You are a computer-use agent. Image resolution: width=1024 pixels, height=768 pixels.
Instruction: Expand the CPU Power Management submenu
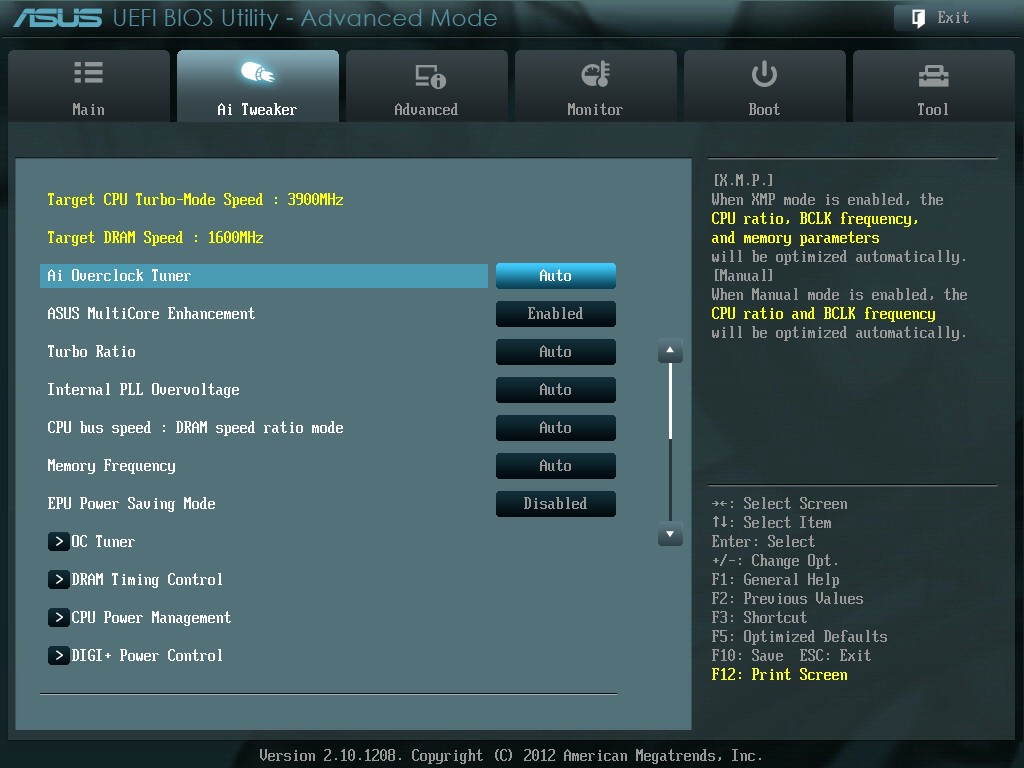pos(151,618)
